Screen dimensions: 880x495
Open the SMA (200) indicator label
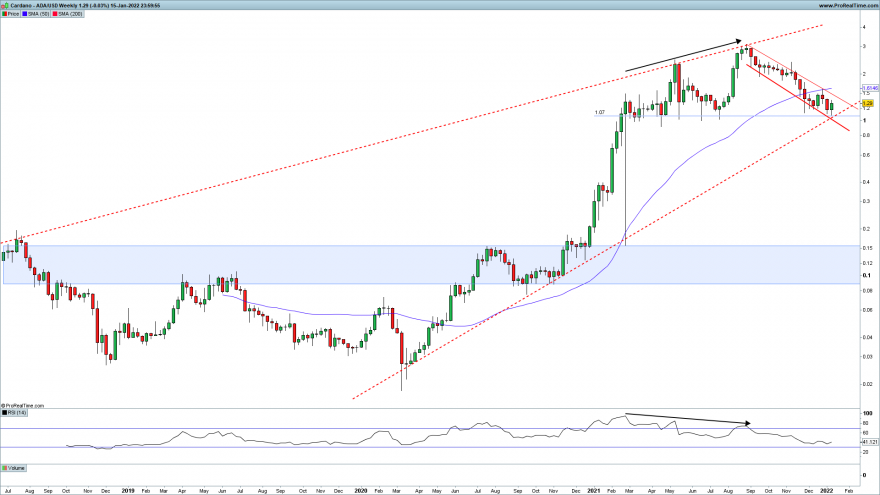(68, 13)
